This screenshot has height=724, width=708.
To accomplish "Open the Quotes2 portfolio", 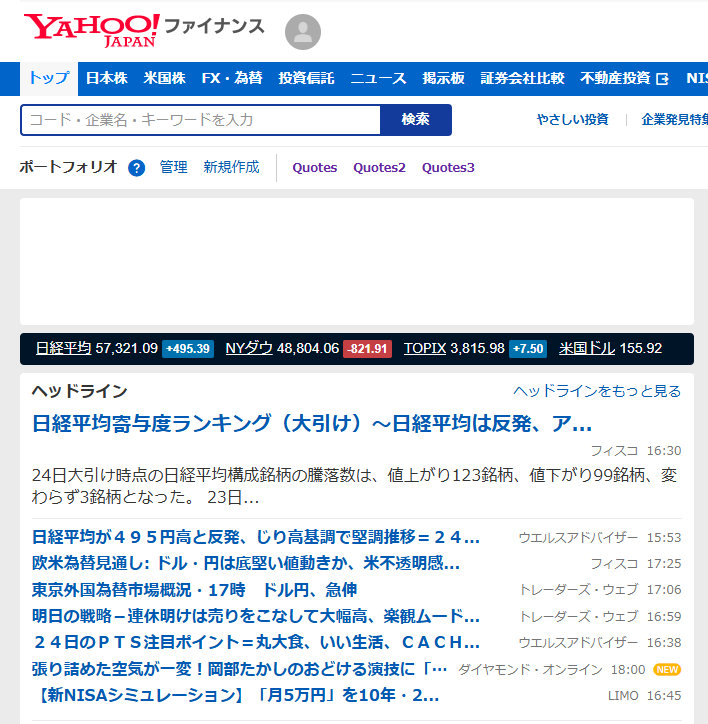I will click(x=379, y=168).
